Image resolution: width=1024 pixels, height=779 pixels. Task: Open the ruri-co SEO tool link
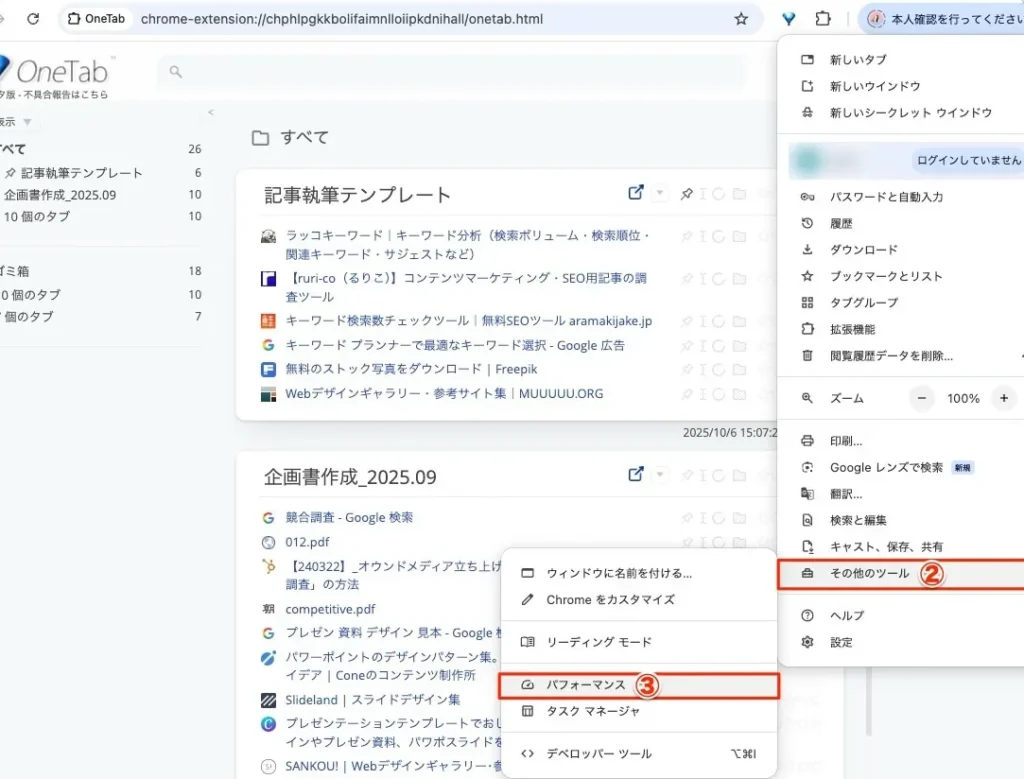coord(466,287)
